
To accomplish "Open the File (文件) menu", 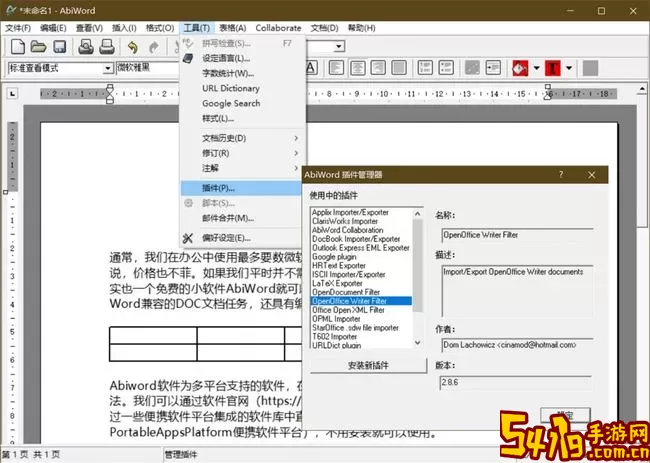I will 18,28.
